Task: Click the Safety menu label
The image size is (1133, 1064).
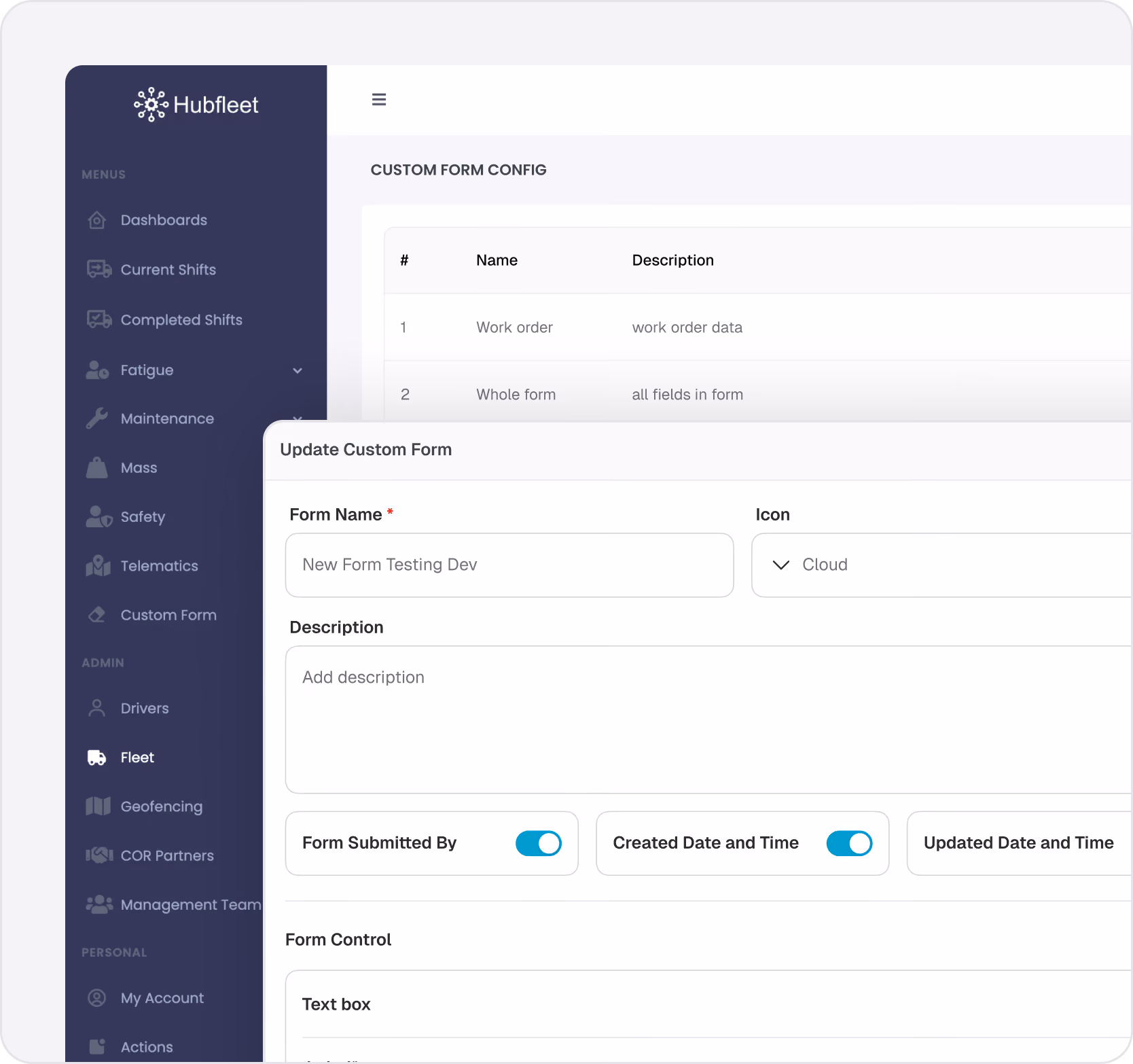Action: point(143,517)
